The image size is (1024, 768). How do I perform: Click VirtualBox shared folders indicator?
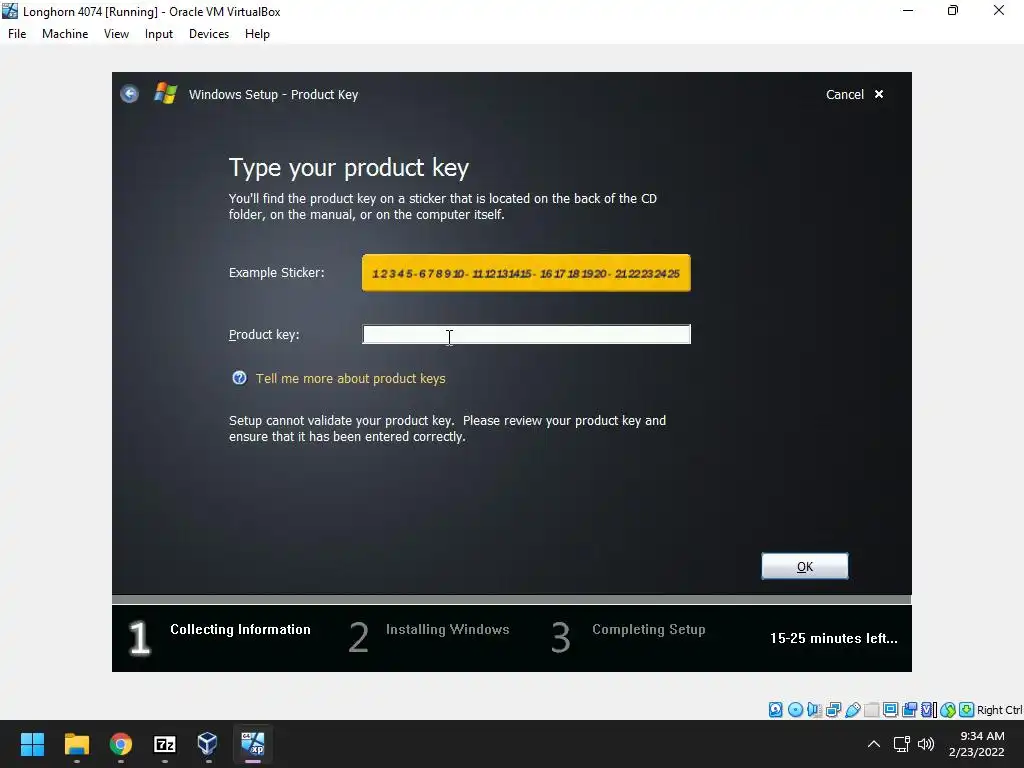[x=871, y=710]
